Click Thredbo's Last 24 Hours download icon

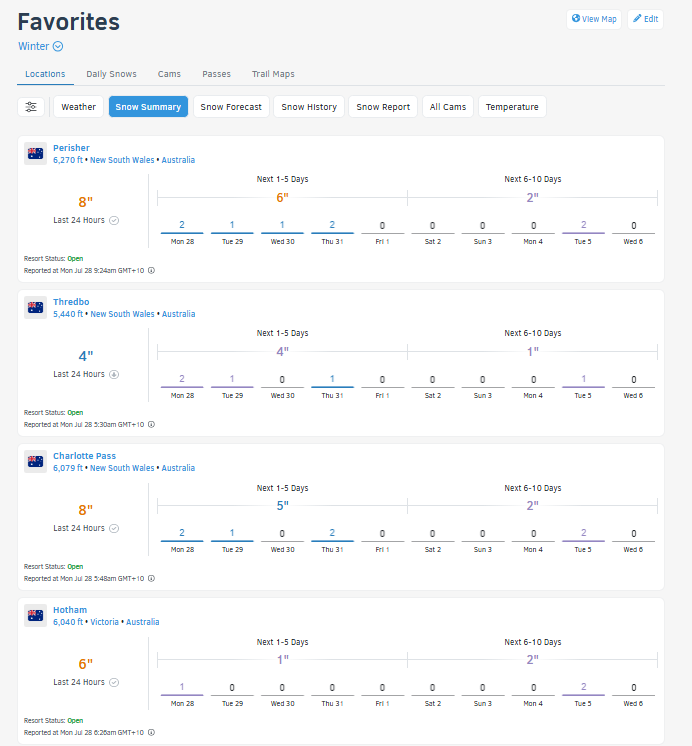pyautogui.click(x=114, y=374)
